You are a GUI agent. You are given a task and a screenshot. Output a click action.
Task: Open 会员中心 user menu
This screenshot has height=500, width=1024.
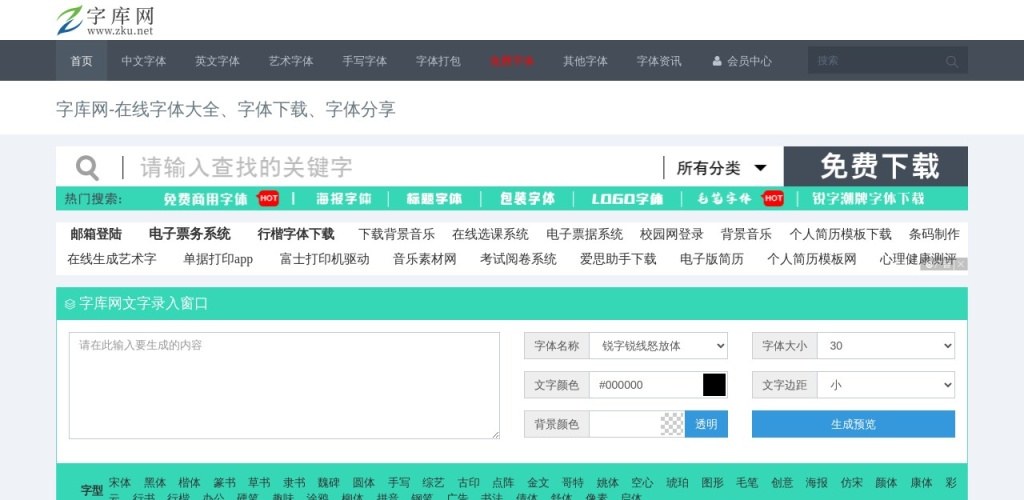click(x=742, y=61)
